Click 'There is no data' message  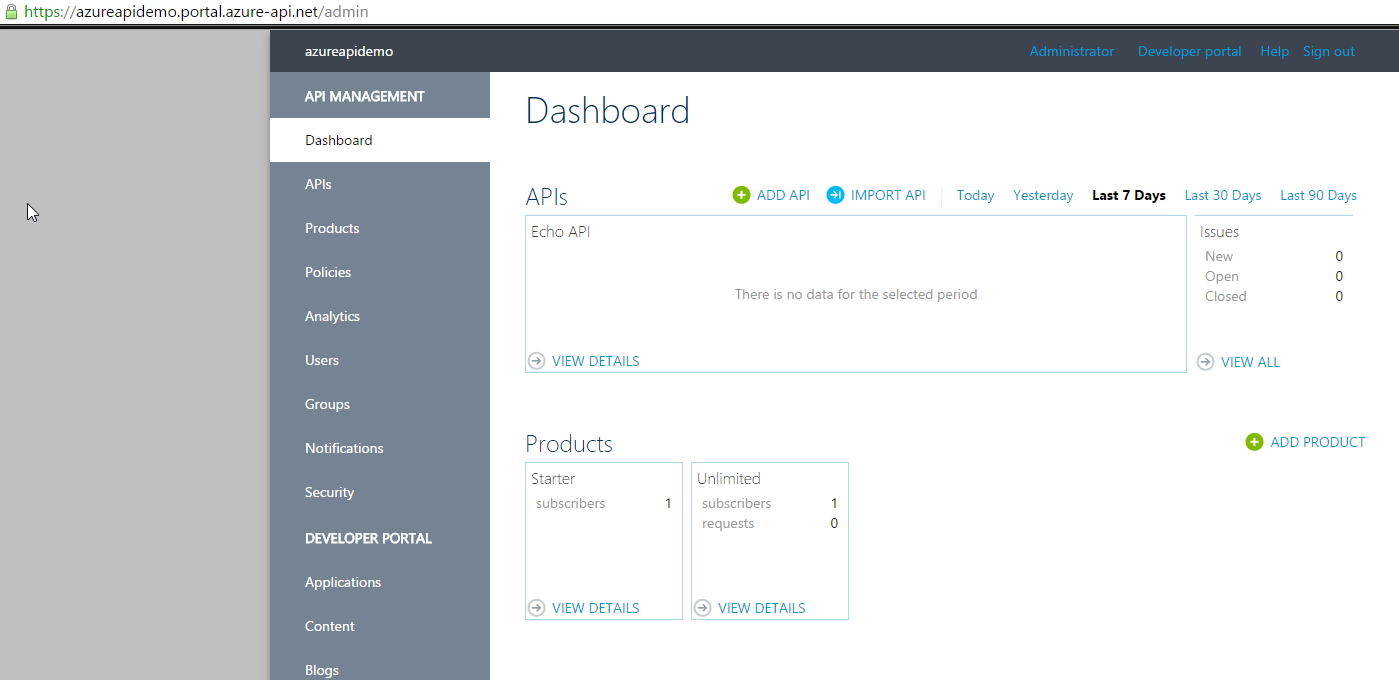[855, 294]
